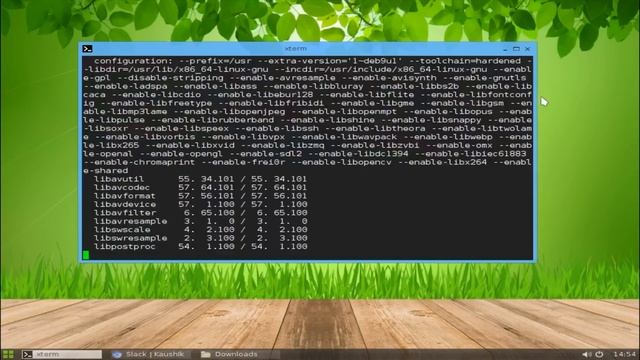Image resolution: width=640 pixels, height=360 pixels.
Task: Open the Slack | Kaushik taskbar window
Action: pos(149,354)
